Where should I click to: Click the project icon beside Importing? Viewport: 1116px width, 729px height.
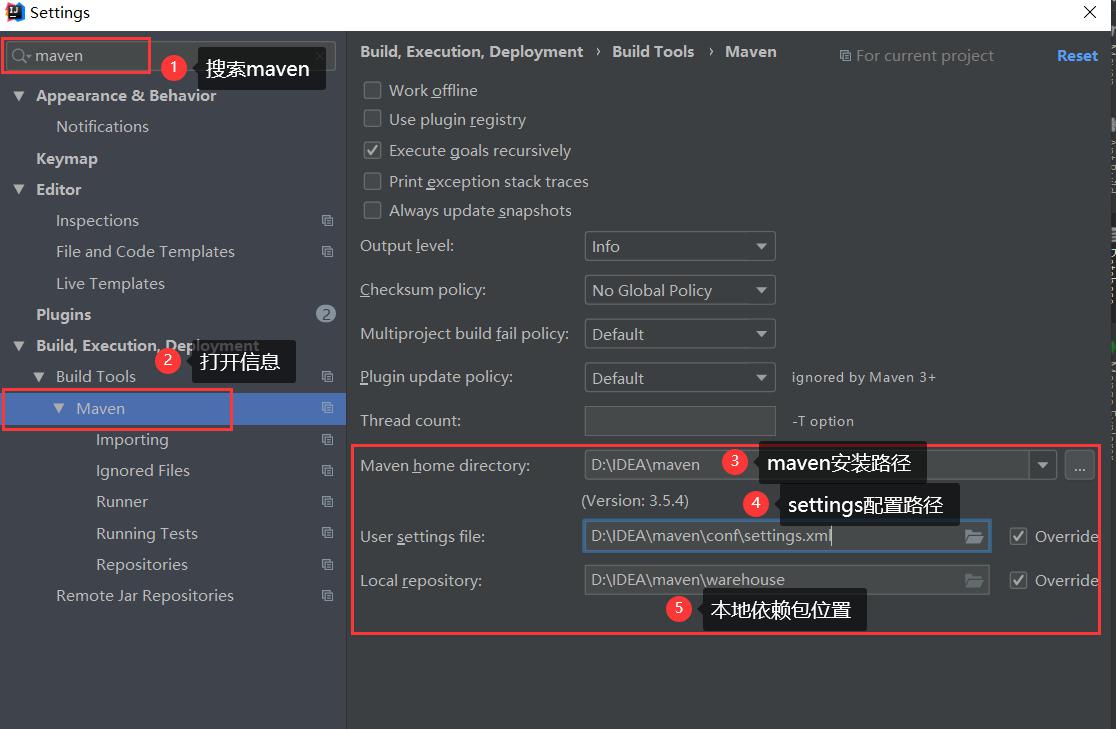pyautogui.click(x=327, y=440)
